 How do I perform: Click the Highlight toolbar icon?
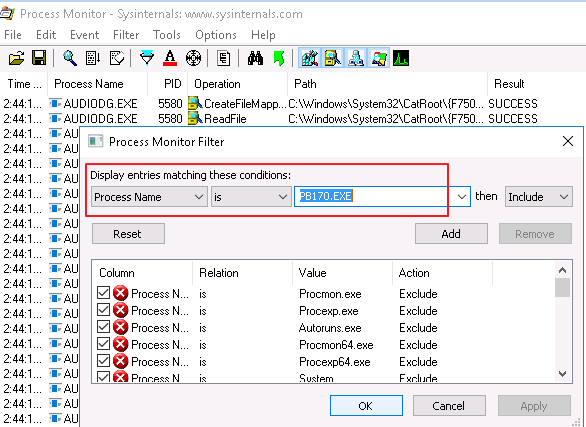coord(170,58)
